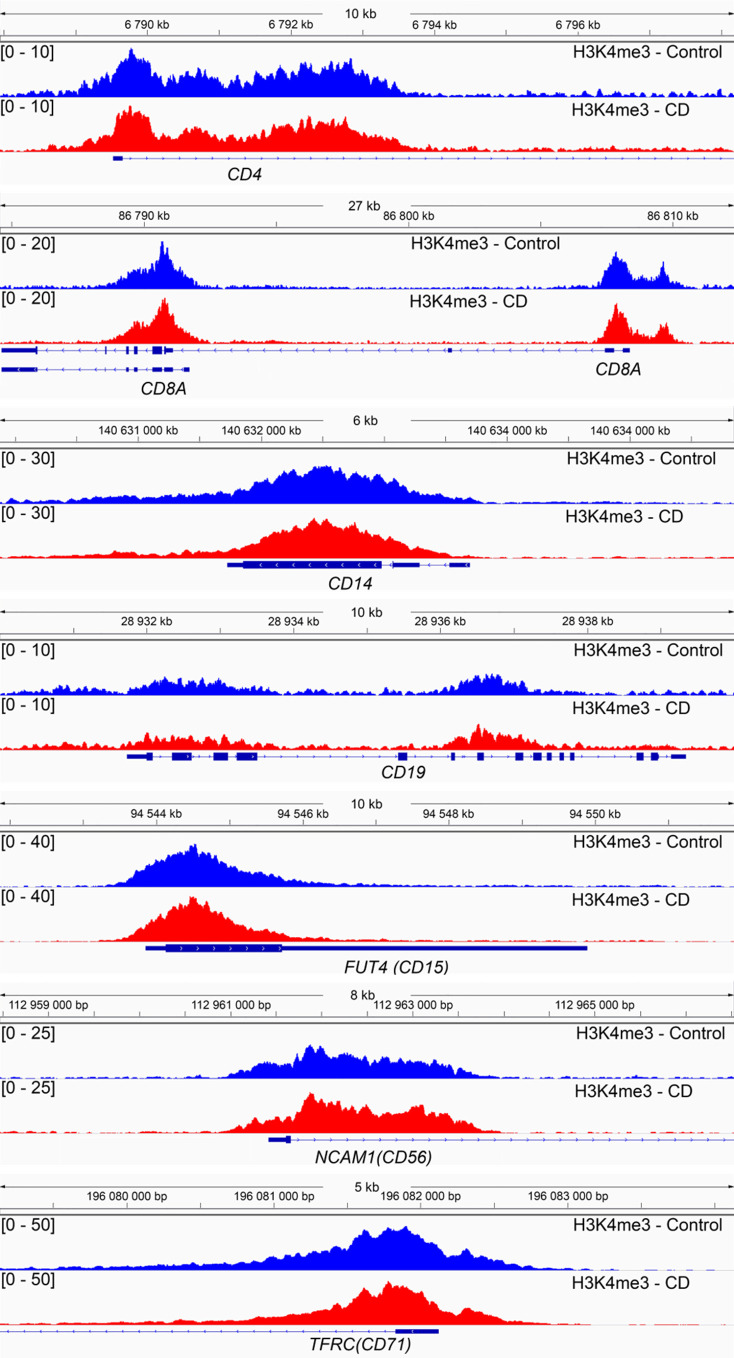
Task: Click the 196 082 000 bp coordinate label
Action: click(x=419, y=1195)
